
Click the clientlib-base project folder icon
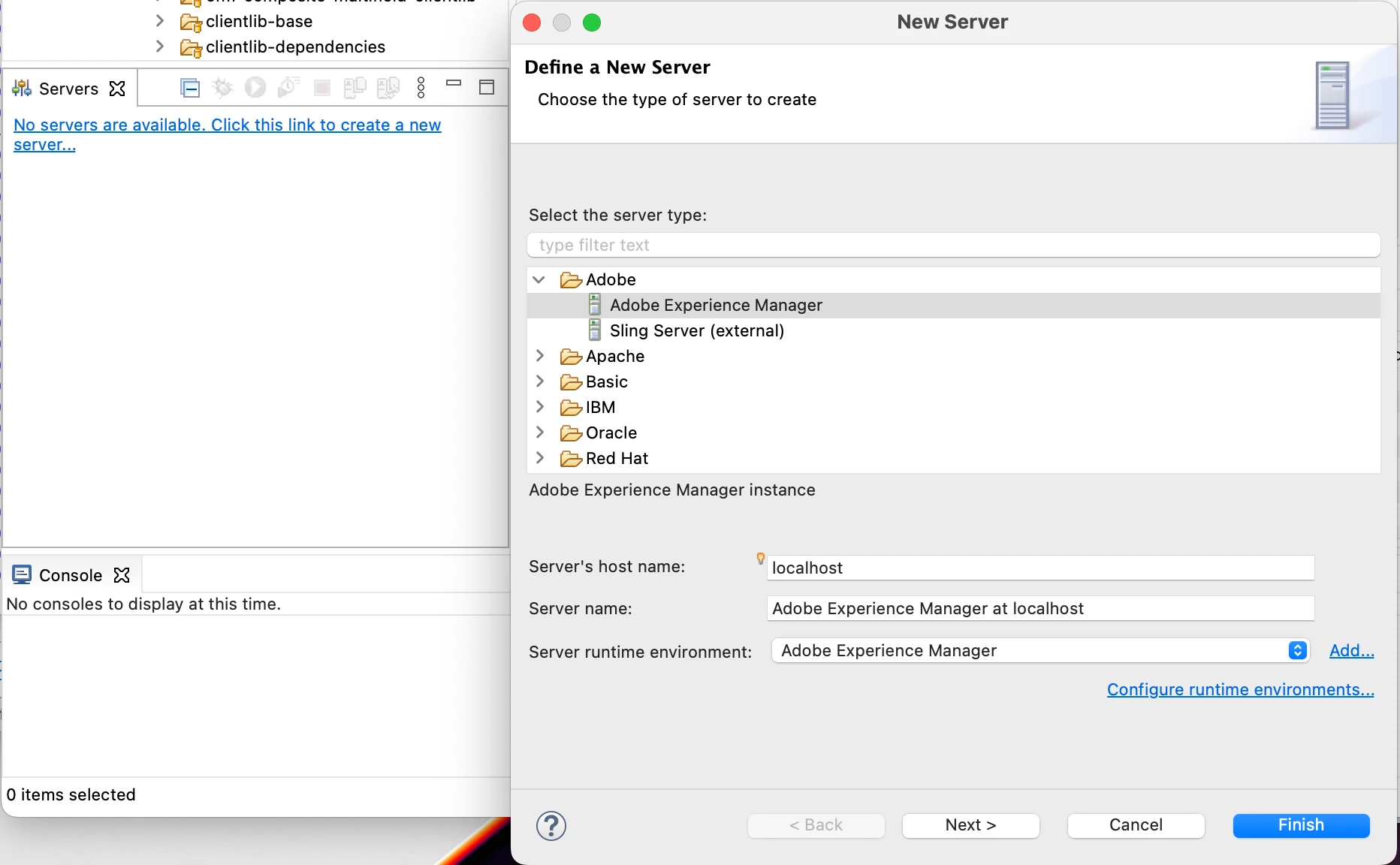(191, 23)
